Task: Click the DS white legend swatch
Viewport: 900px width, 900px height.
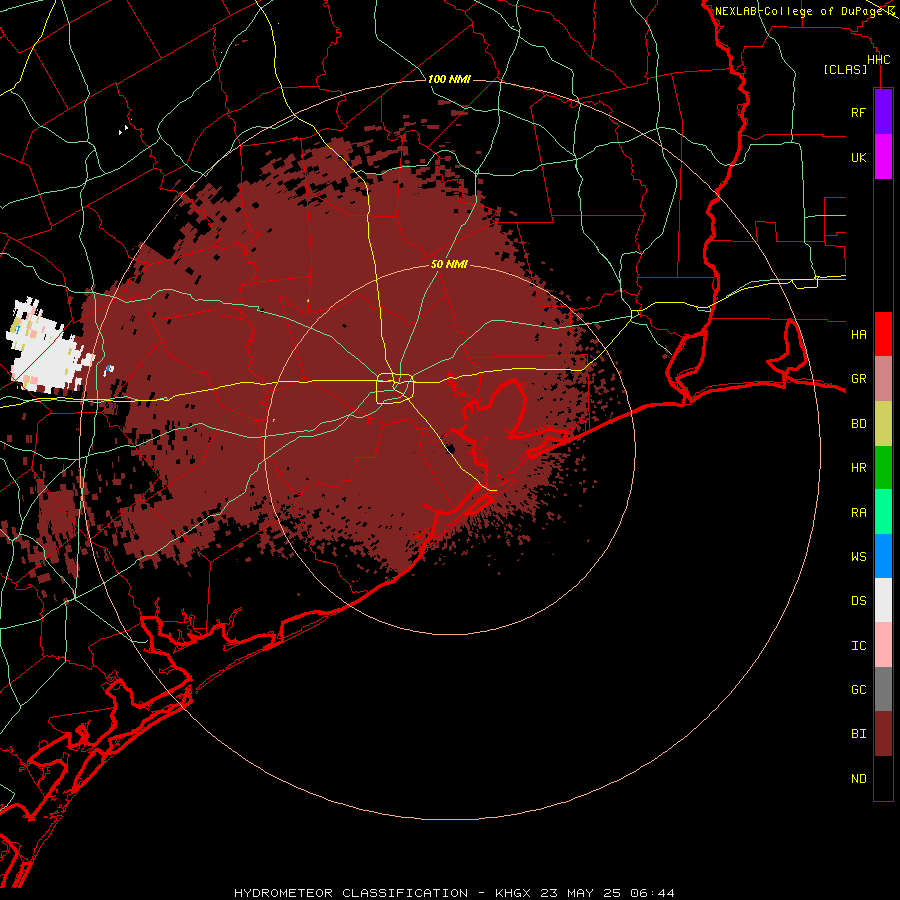Action: [883, 600]
